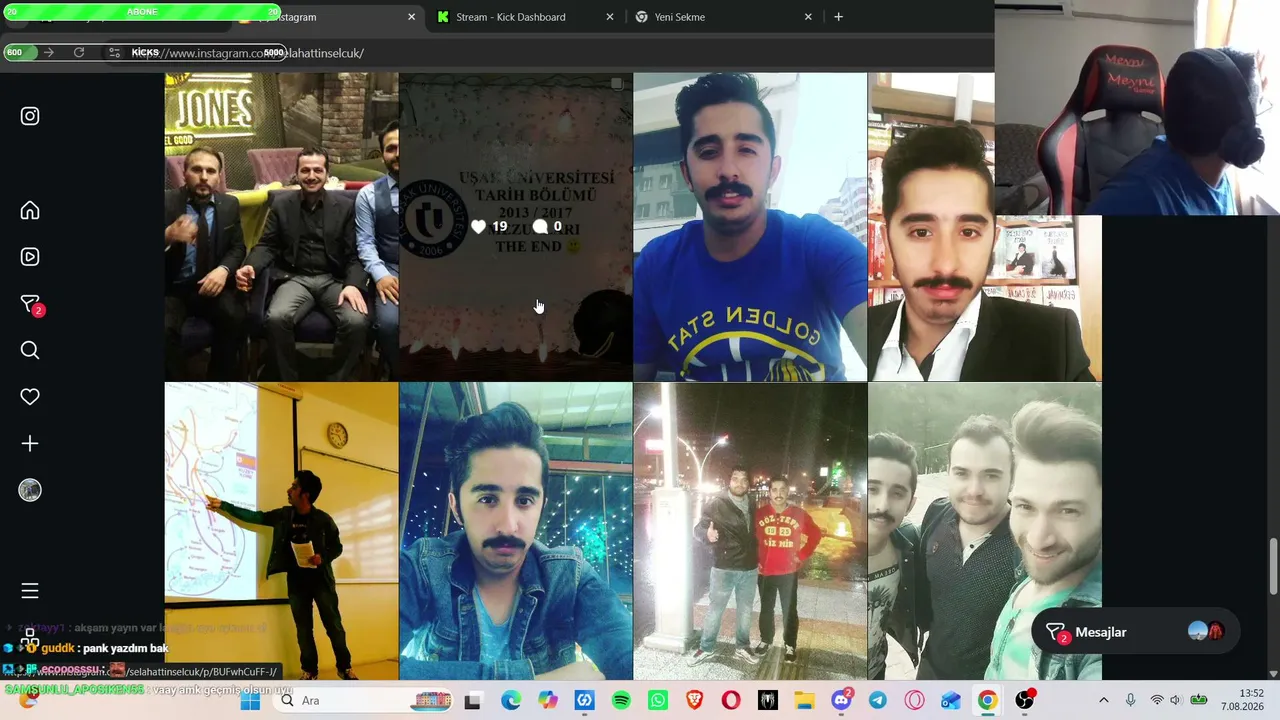Open Instagram search magnifier in sidebar
The height and width of the screenshot is (720, 1280).
coord(30,350)
